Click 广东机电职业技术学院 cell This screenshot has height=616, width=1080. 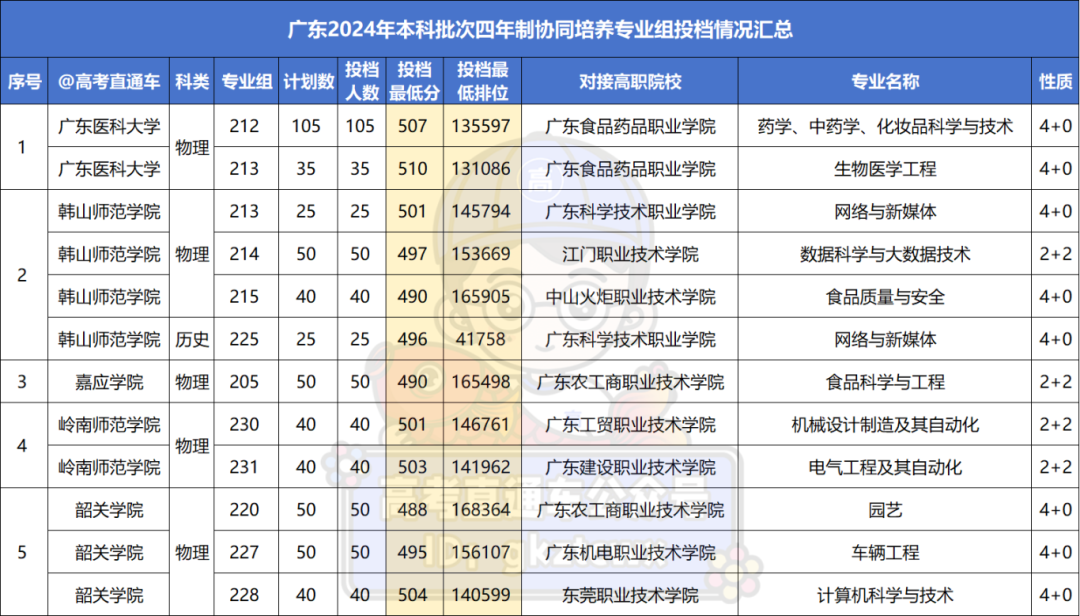(x=630, y=553)
